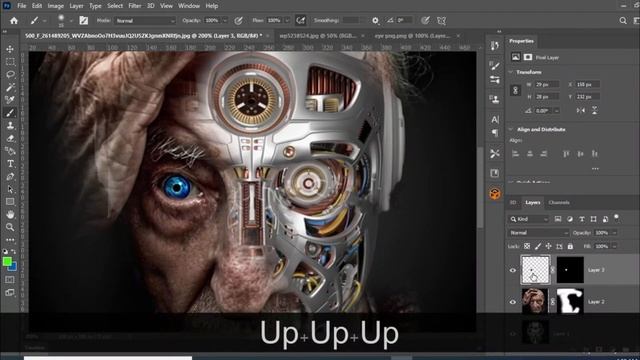The width and height of the screenshot is (640, 360).
Task: Filter layers by pixel layers
Action: [558, 219]
